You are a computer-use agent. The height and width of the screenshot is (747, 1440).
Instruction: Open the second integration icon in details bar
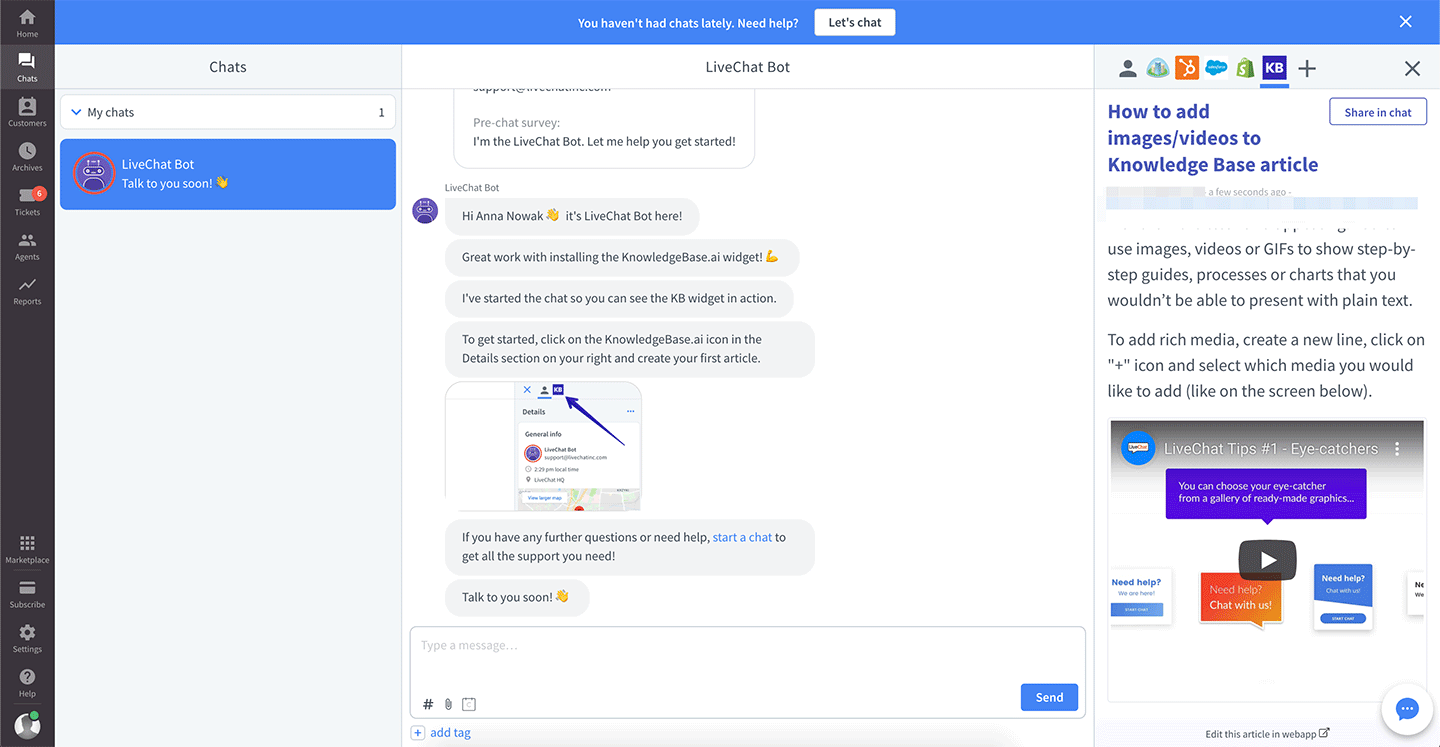[x=1158, y=68]
